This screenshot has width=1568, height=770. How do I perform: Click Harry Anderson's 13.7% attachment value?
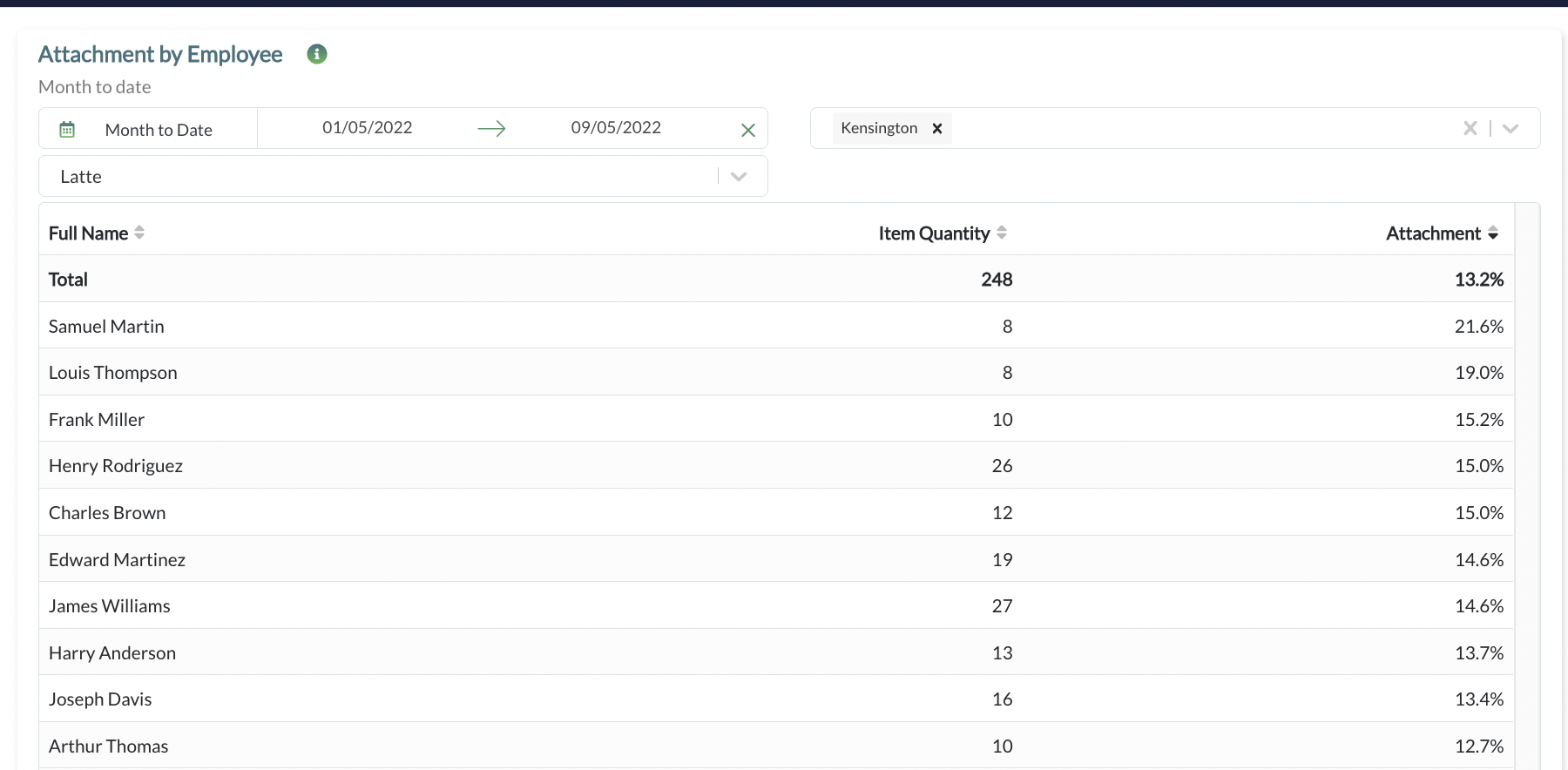click(1479, 652)
